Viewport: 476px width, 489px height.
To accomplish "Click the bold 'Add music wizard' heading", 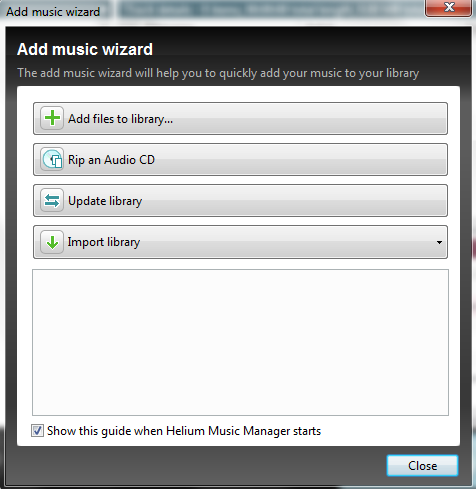I will 85,49.
